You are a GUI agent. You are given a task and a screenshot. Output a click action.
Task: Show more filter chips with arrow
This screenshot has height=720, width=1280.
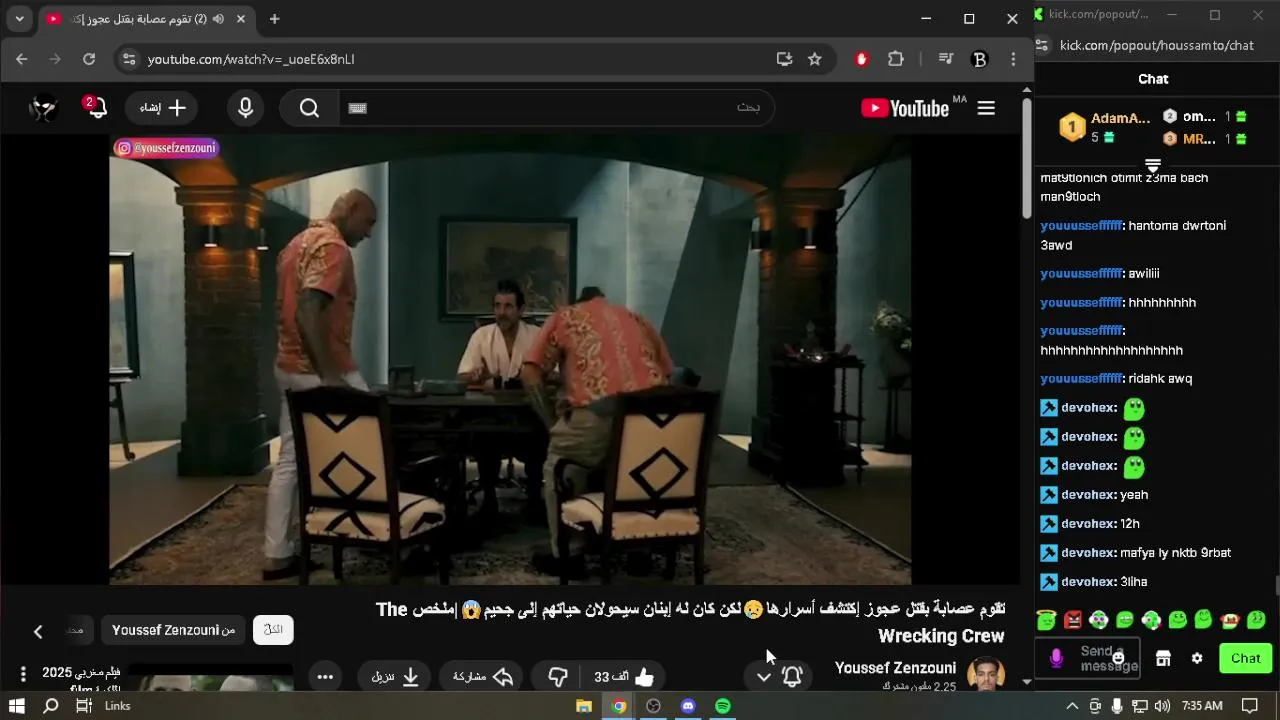point(38,631)
